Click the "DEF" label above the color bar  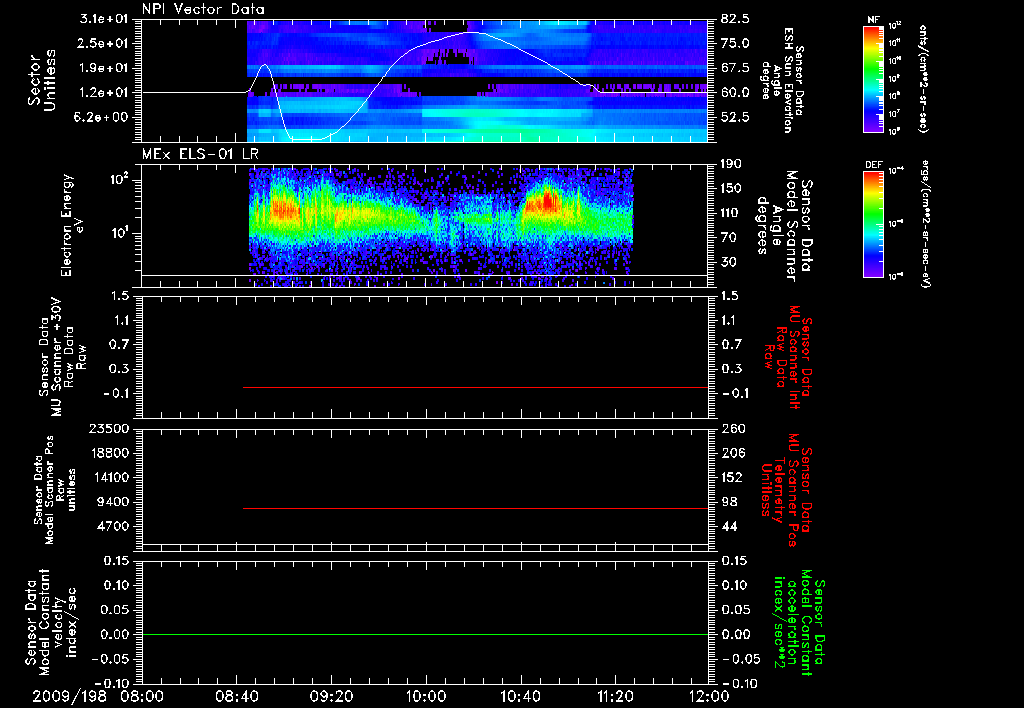point(874,165)
